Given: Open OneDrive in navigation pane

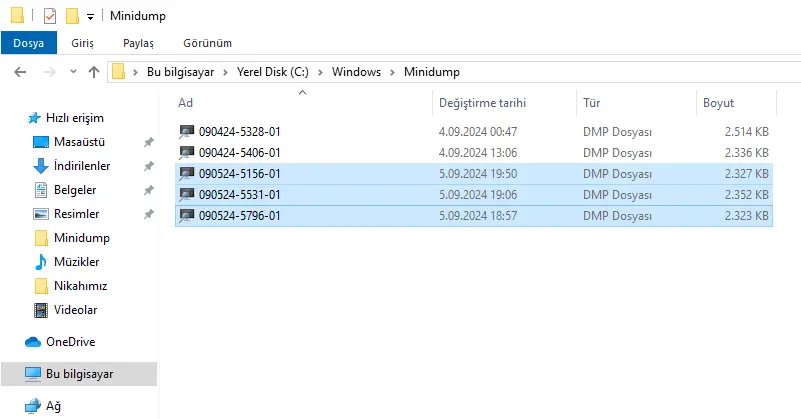Looking at the screenshot, I should pyautogui.click(x=70, y=342).
